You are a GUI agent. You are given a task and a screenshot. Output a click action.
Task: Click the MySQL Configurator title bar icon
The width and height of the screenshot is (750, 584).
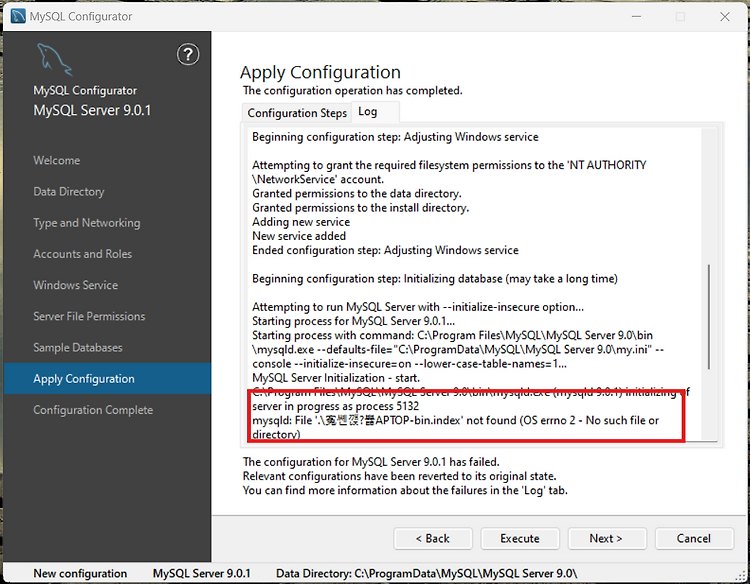pyautogui.click(x=18, y=16)
